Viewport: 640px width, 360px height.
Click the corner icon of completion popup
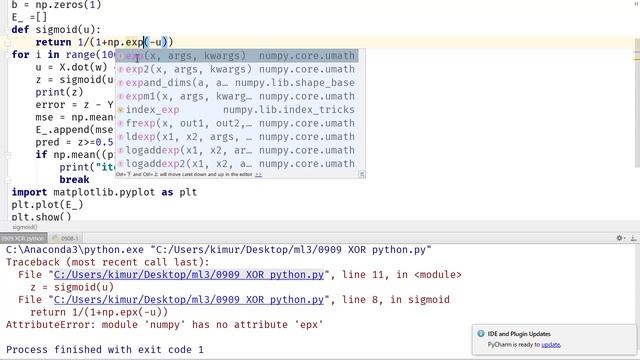coord(362,174)
